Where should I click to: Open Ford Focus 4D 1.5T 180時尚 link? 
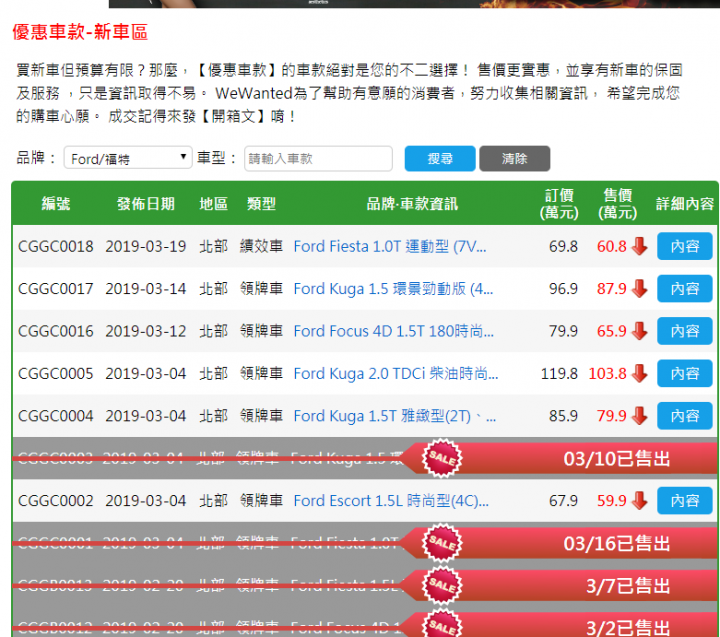pos(394,331)
